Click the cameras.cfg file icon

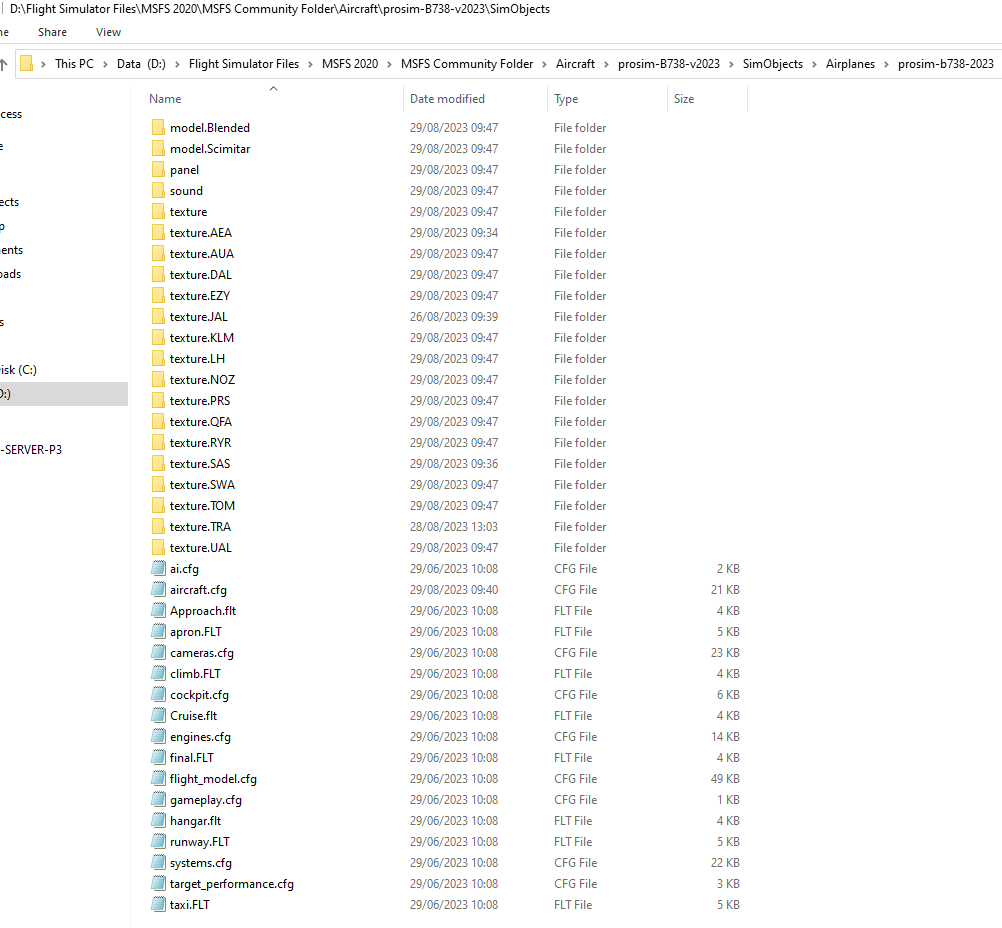[158, 653]
